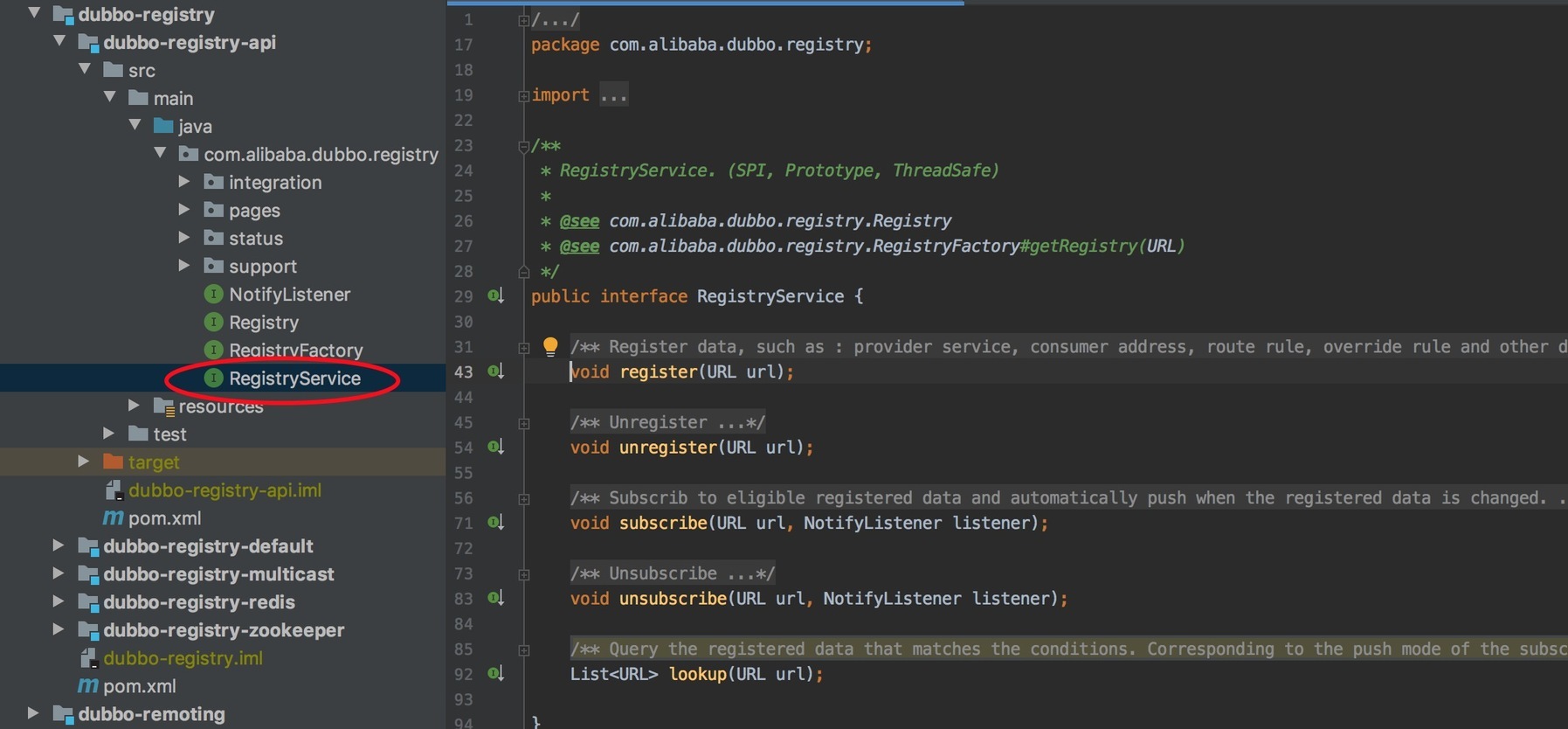Open the NotifyListener interface
1568x729 pixels.
[289, 295]
